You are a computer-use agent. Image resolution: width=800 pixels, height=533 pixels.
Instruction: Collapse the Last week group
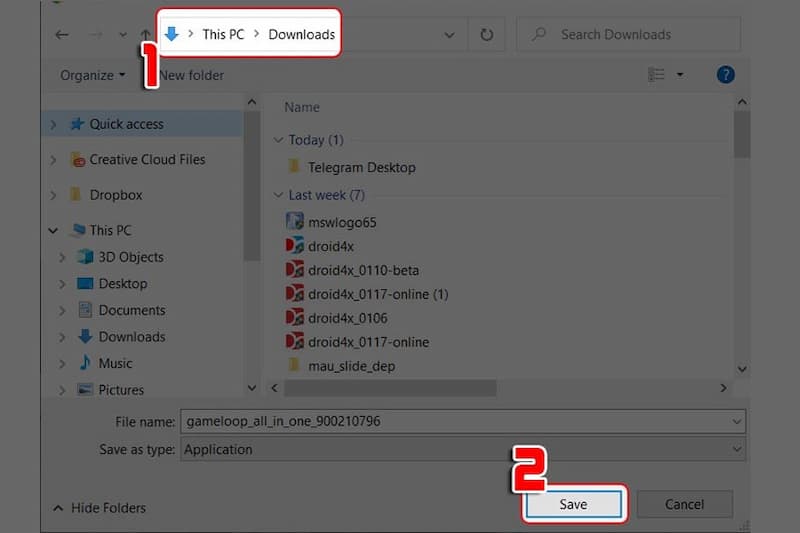[x=278, y=195]
